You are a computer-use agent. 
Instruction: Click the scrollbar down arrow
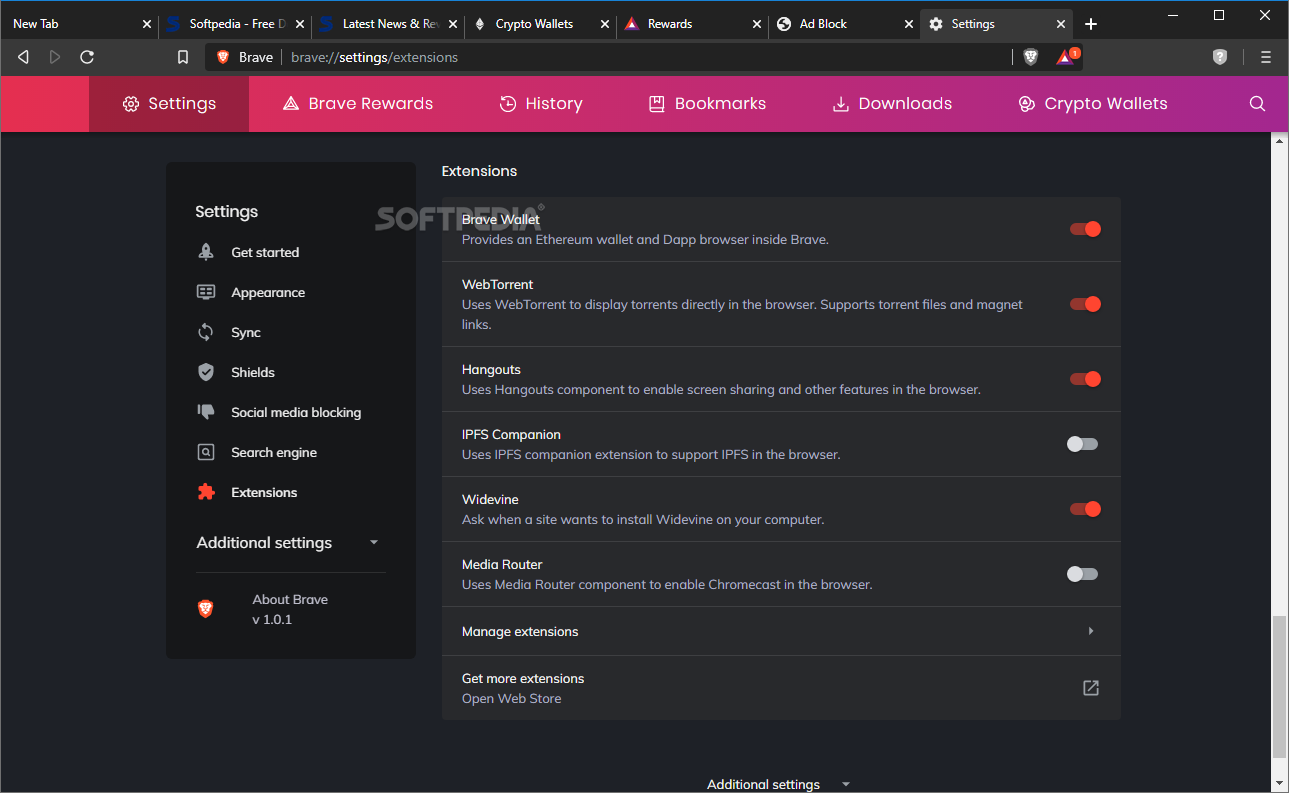(x=1279, y=783)
